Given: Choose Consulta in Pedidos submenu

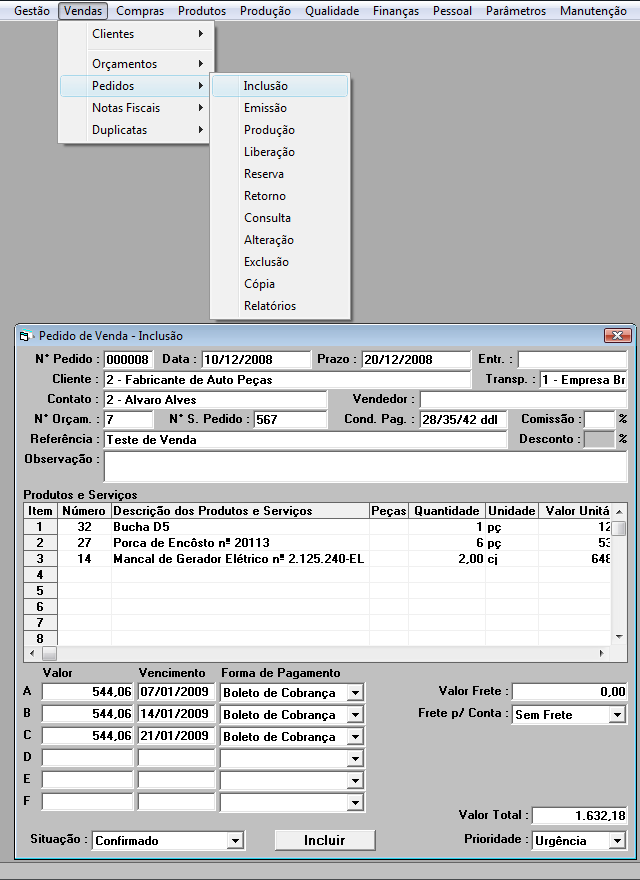Looking at the screenshot, I should 280,218.
